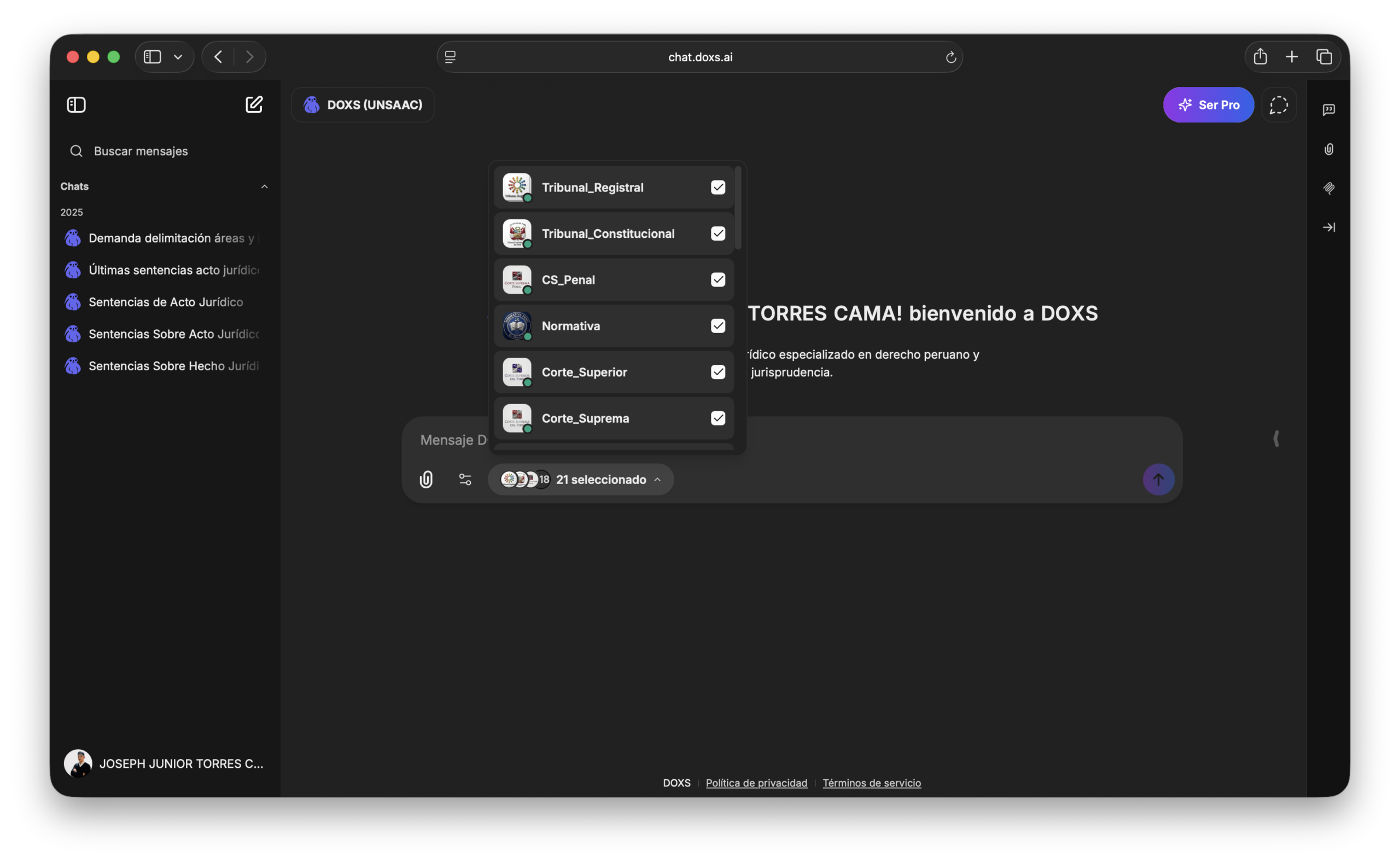Open chat 'Sentencias de Acto Jurídico'
This screenshot has height=863, width=1400.
(x=165, y=302)
